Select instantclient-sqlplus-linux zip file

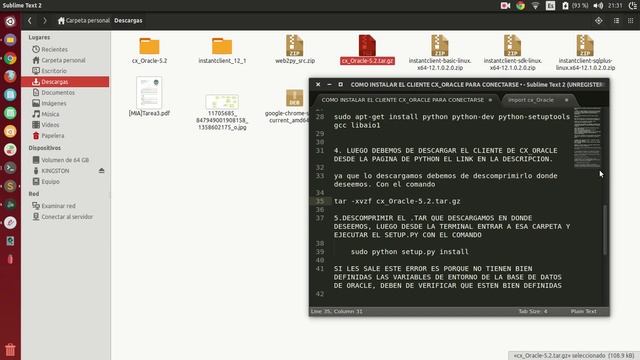[x=585, y=53]
